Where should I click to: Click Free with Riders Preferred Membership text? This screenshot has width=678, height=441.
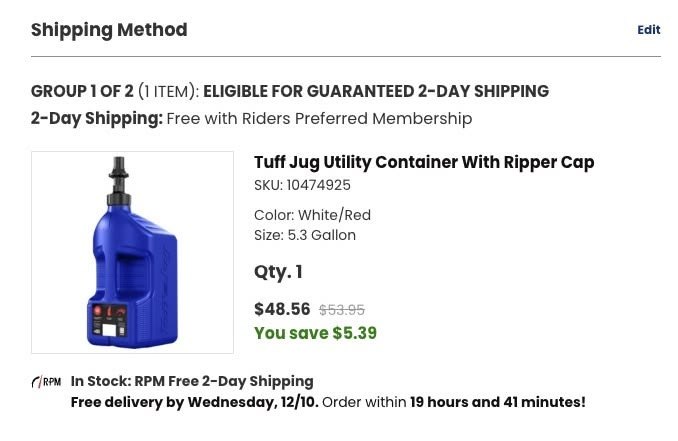tap(319, 118)
